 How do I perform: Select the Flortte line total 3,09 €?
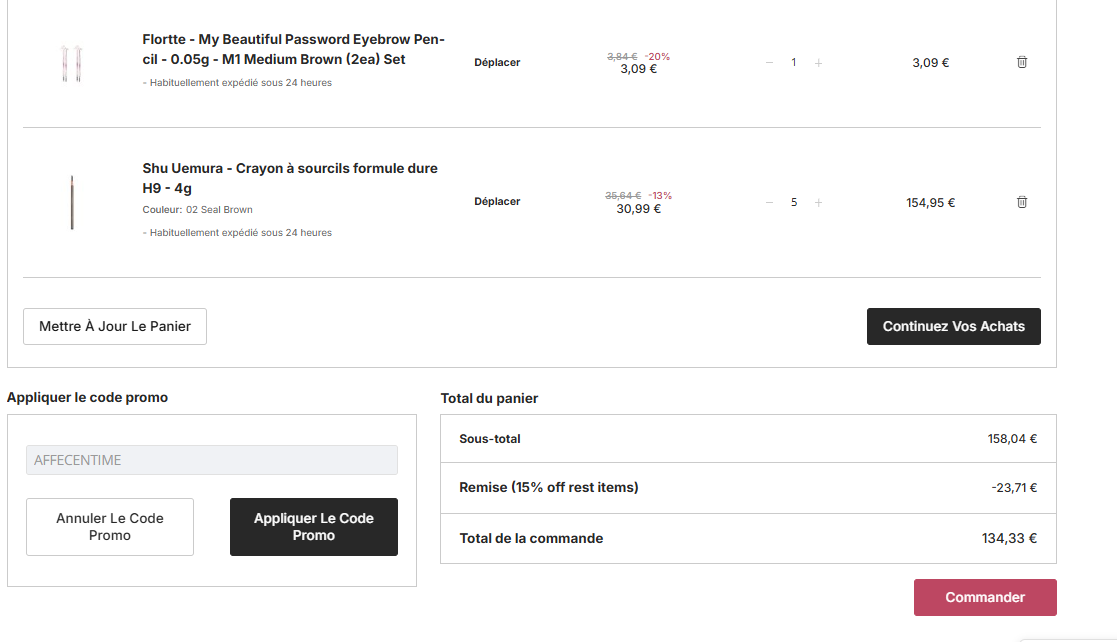tap(930, 63)
